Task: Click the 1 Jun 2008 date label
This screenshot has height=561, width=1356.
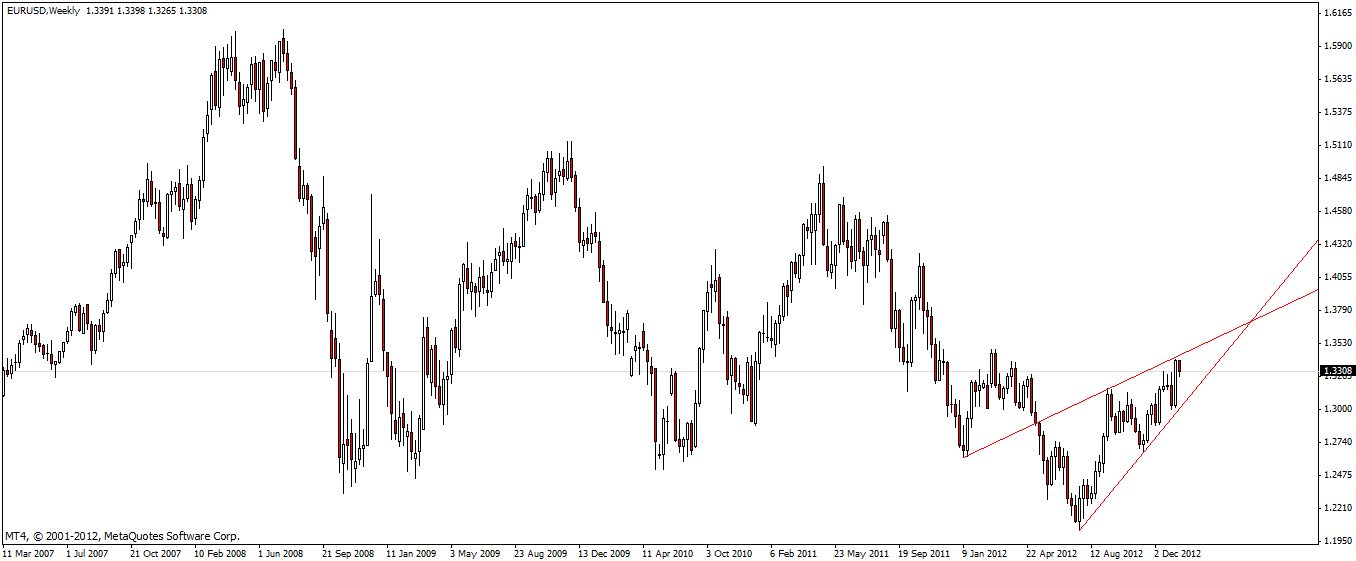Action: pyautogui.click(x=282, y=552)
